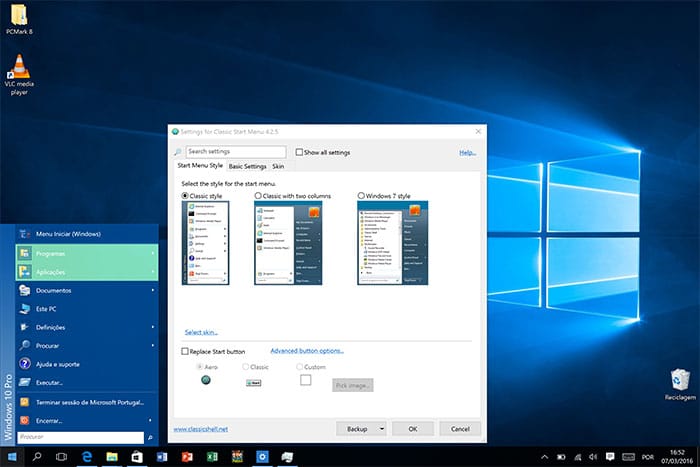The image size is (700, 467).
Task: Click the POR language indicator
Action: pos(648,457)
